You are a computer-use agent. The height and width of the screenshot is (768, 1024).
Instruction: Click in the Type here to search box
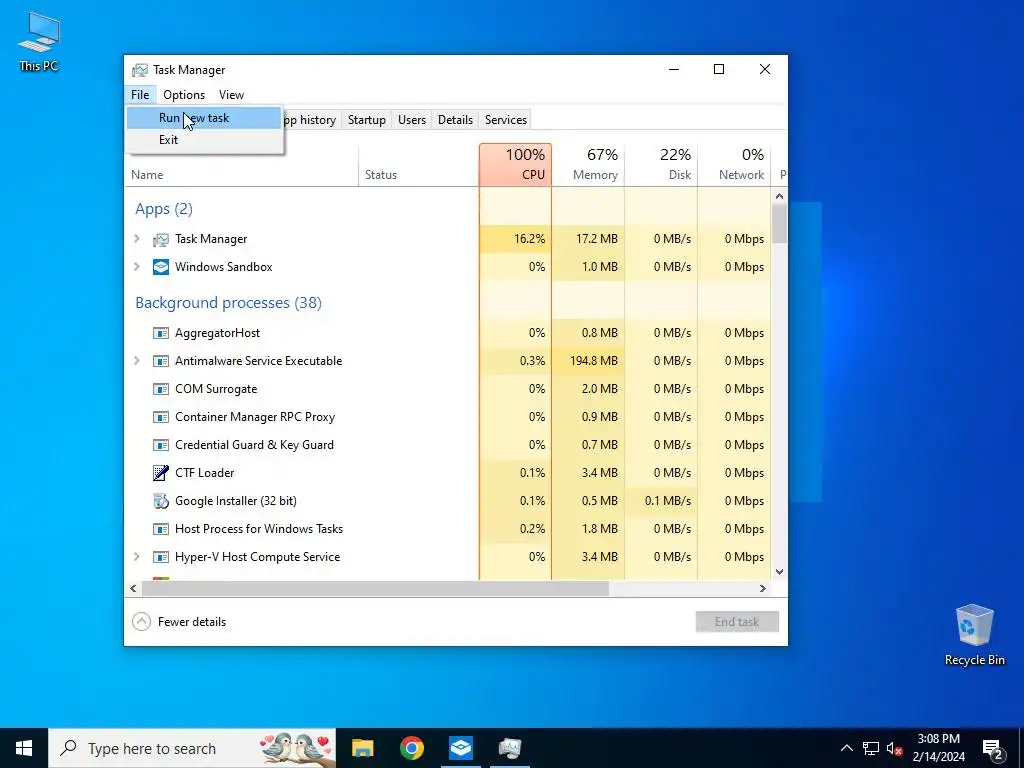pos(193,748)
